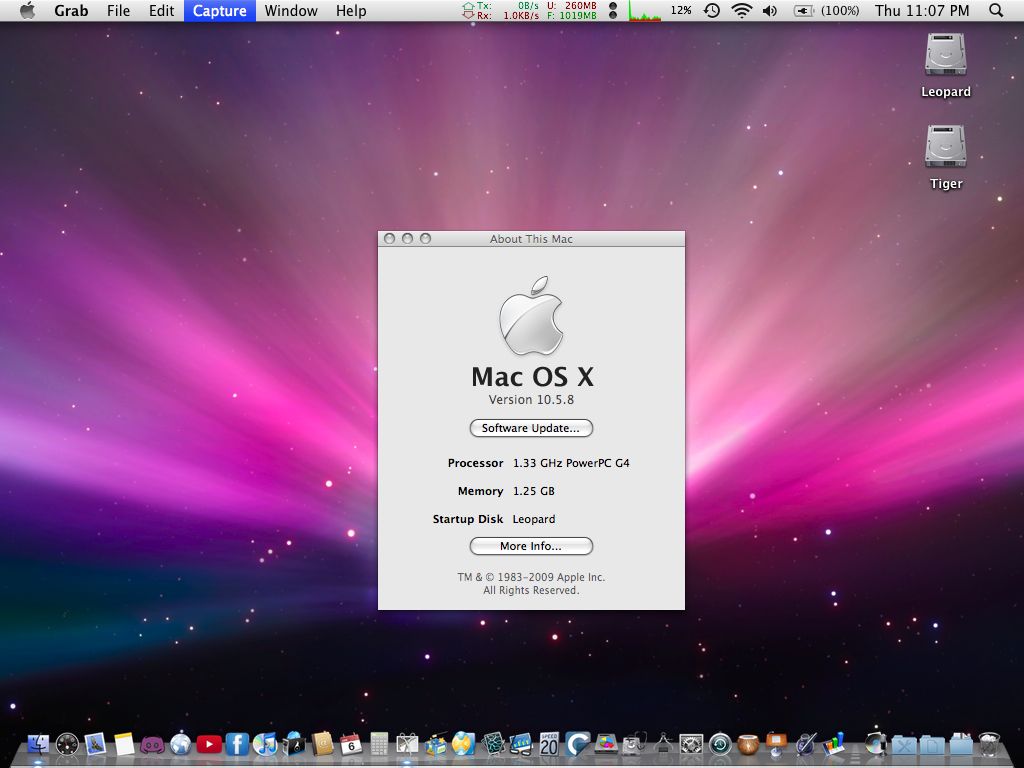Minimize the About This Mac window

pos(408,238)
